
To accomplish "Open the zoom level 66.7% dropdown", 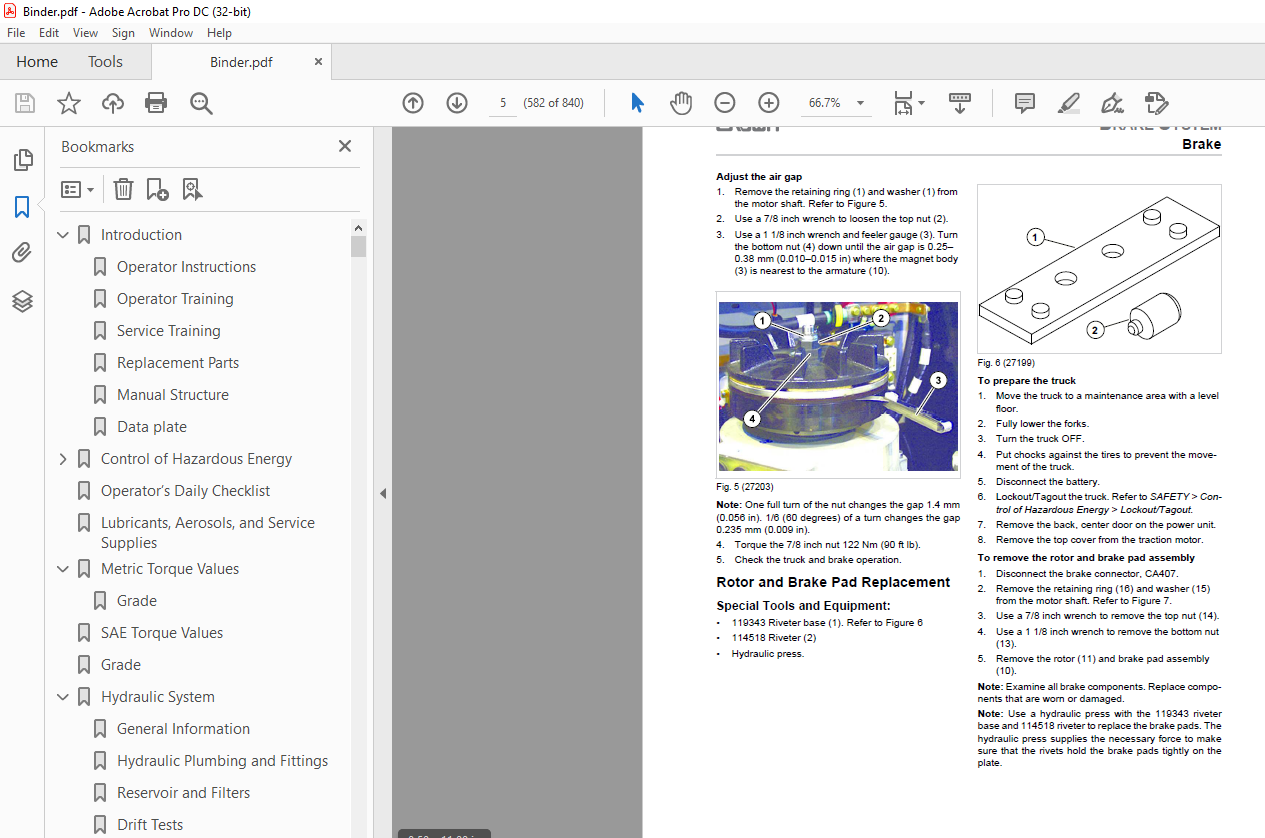I will pyautogui.click(x=860, y=103).
